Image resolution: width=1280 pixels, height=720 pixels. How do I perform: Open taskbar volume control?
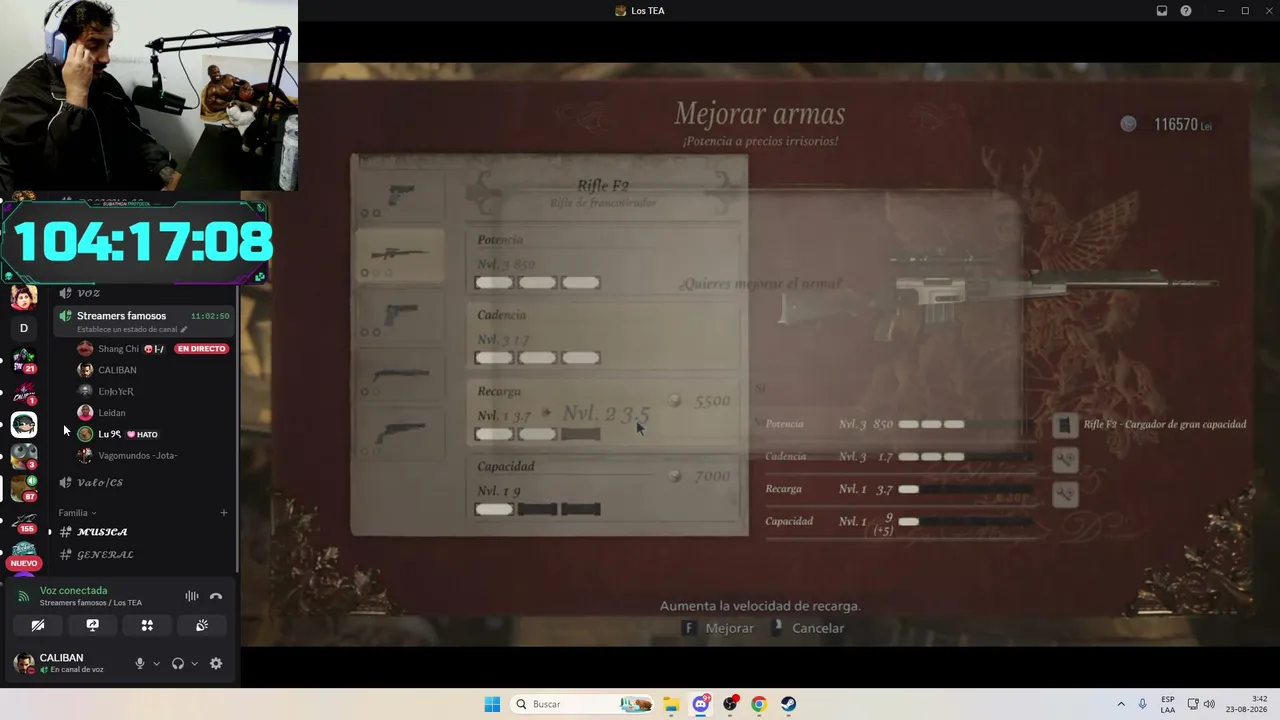click(x=1209, y=704)
